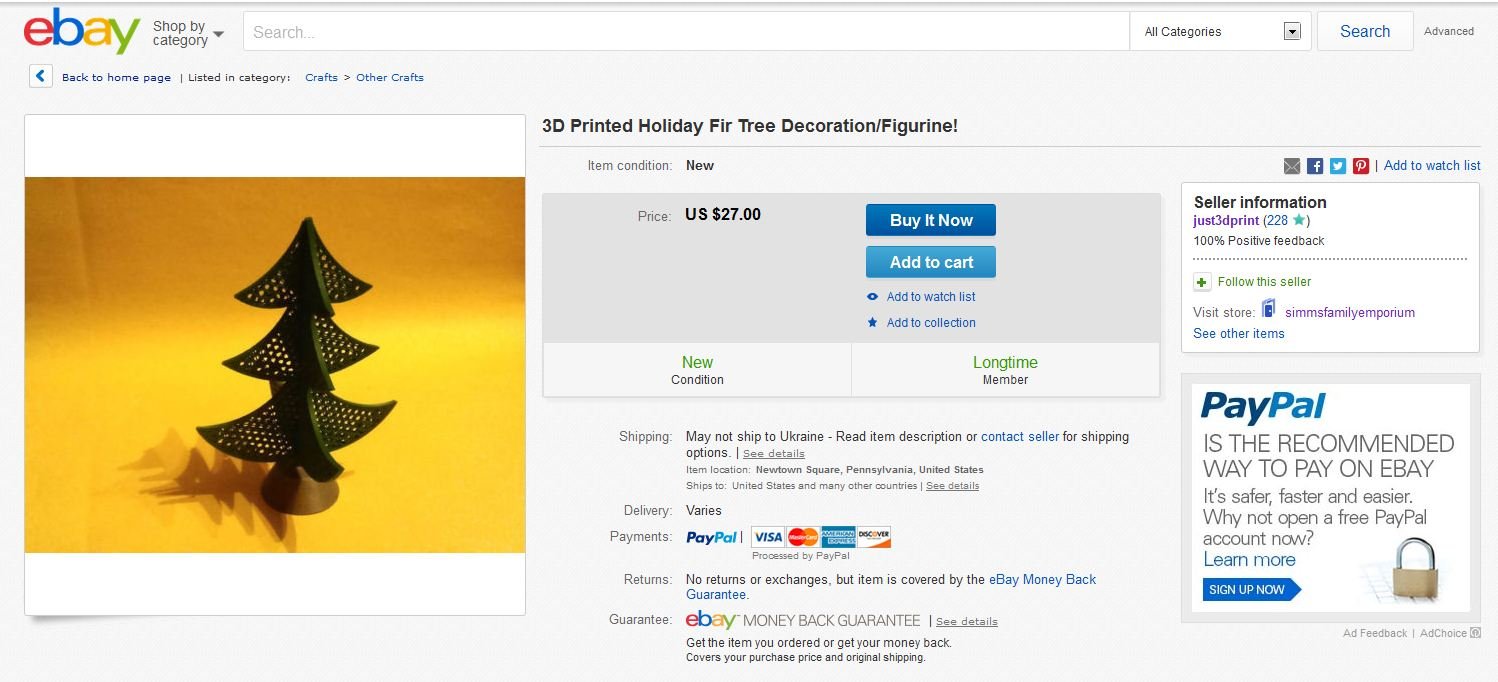
Task: Share listing on Facebook
Action: [1315, 166]
